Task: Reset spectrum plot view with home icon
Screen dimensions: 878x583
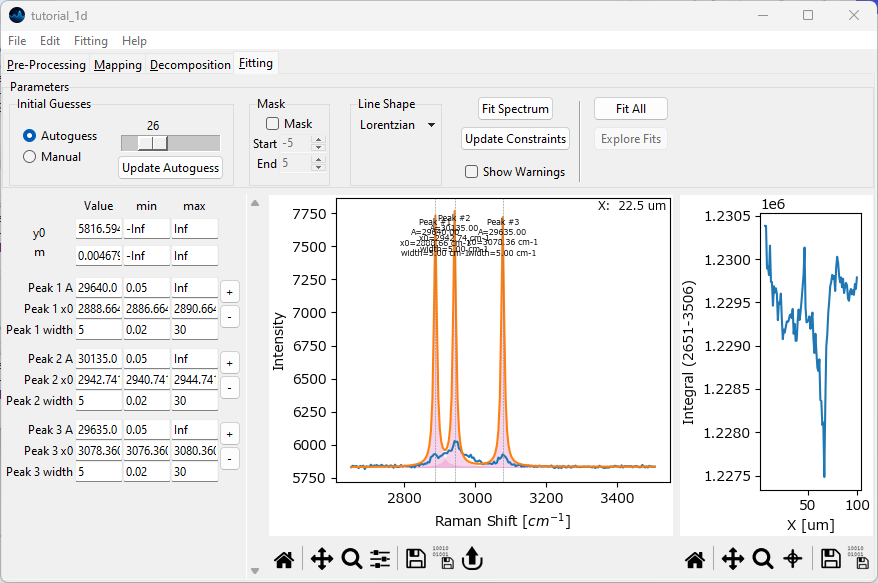Action: [284, 559]
